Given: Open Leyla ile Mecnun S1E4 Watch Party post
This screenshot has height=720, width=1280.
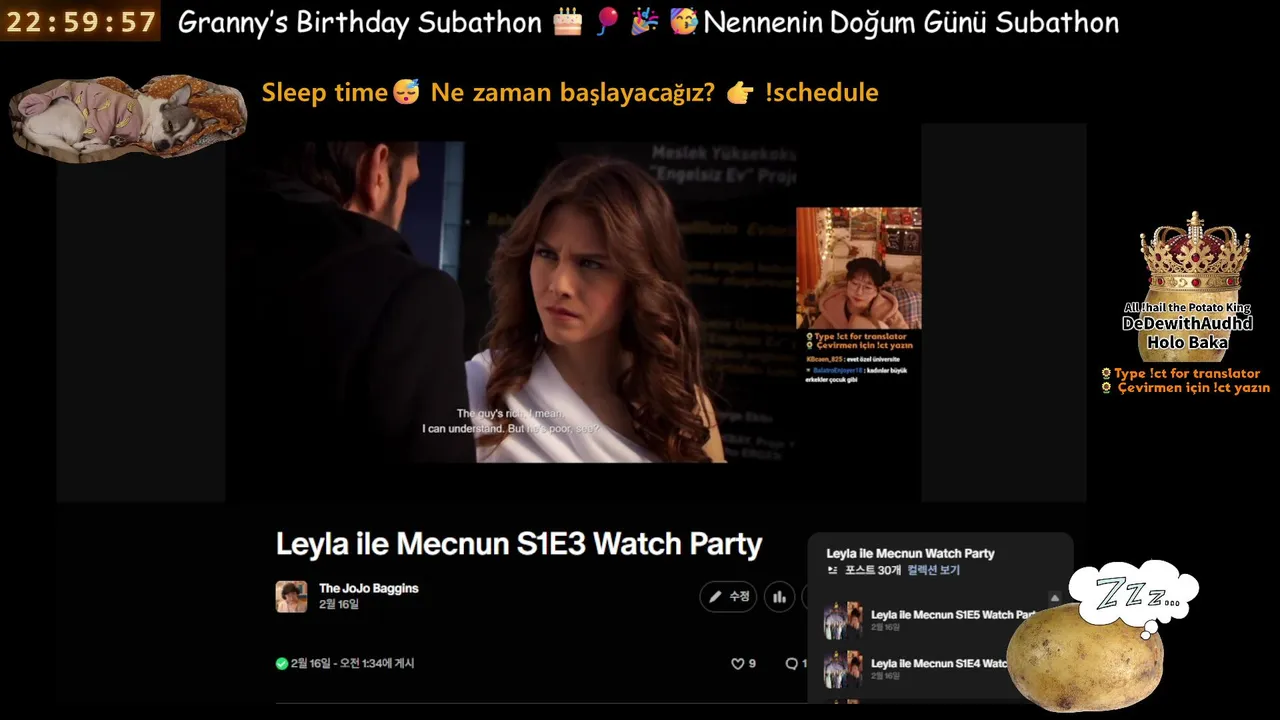Looking at the screenshot, I should 939,663.
